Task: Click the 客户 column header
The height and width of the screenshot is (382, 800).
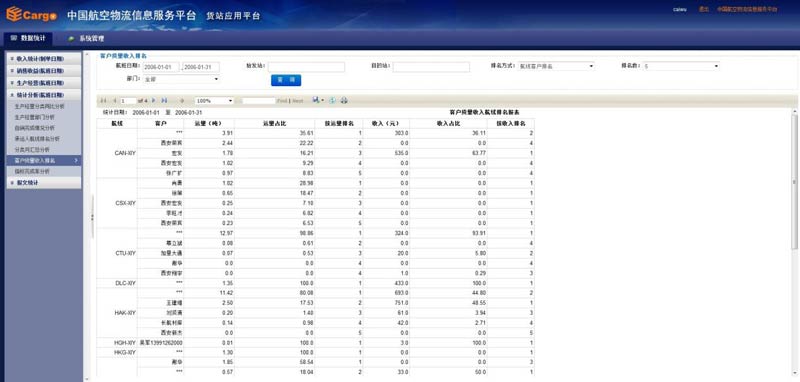Action: (x=161, y=123)
